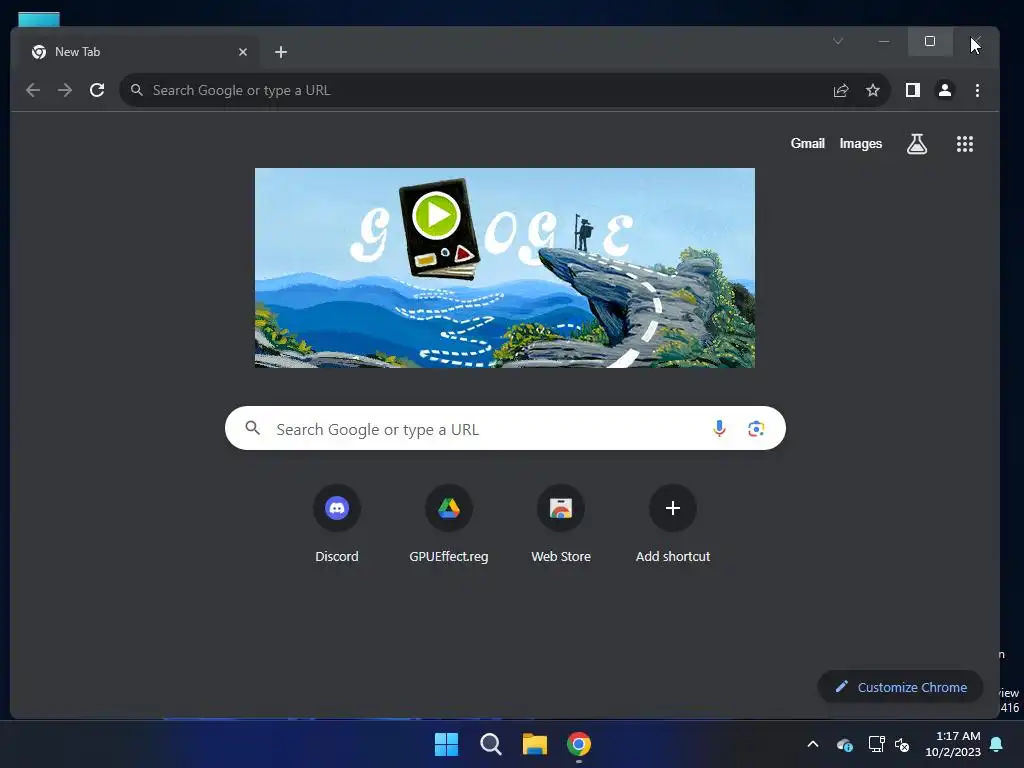Viewport: 1024px width, 768px height.
Task: Close the New Tab tab
Action: click(x=243, y=52)
